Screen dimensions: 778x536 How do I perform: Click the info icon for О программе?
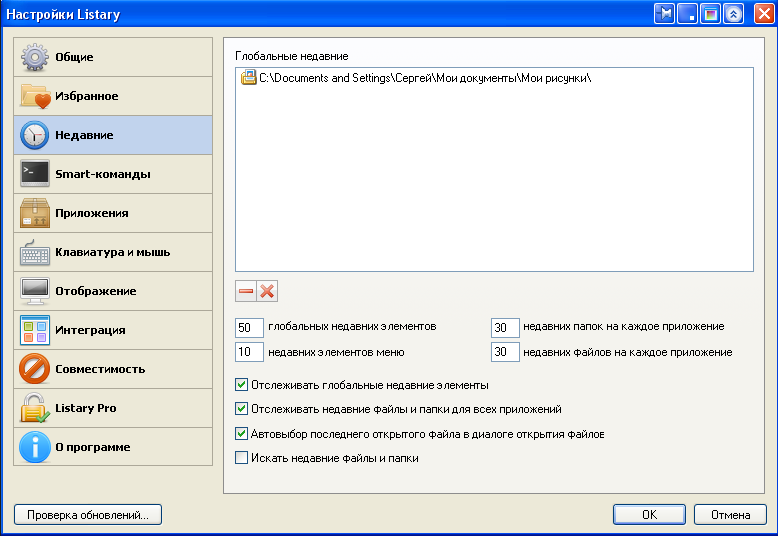tap(35, 447)
